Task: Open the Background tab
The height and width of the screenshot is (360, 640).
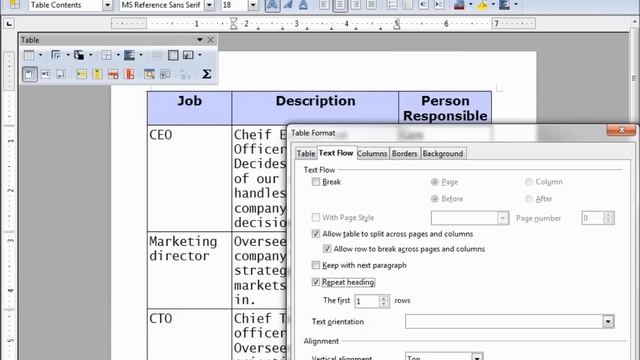Action: point(443,153)
